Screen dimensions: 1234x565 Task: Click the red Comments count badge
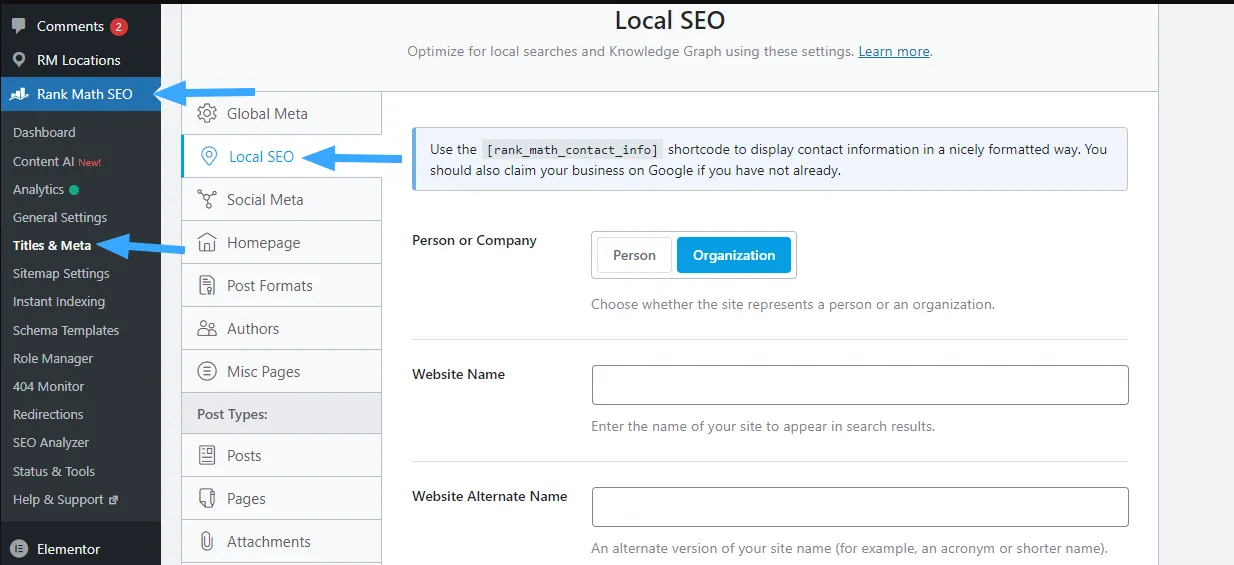click(x=119, y=26)
